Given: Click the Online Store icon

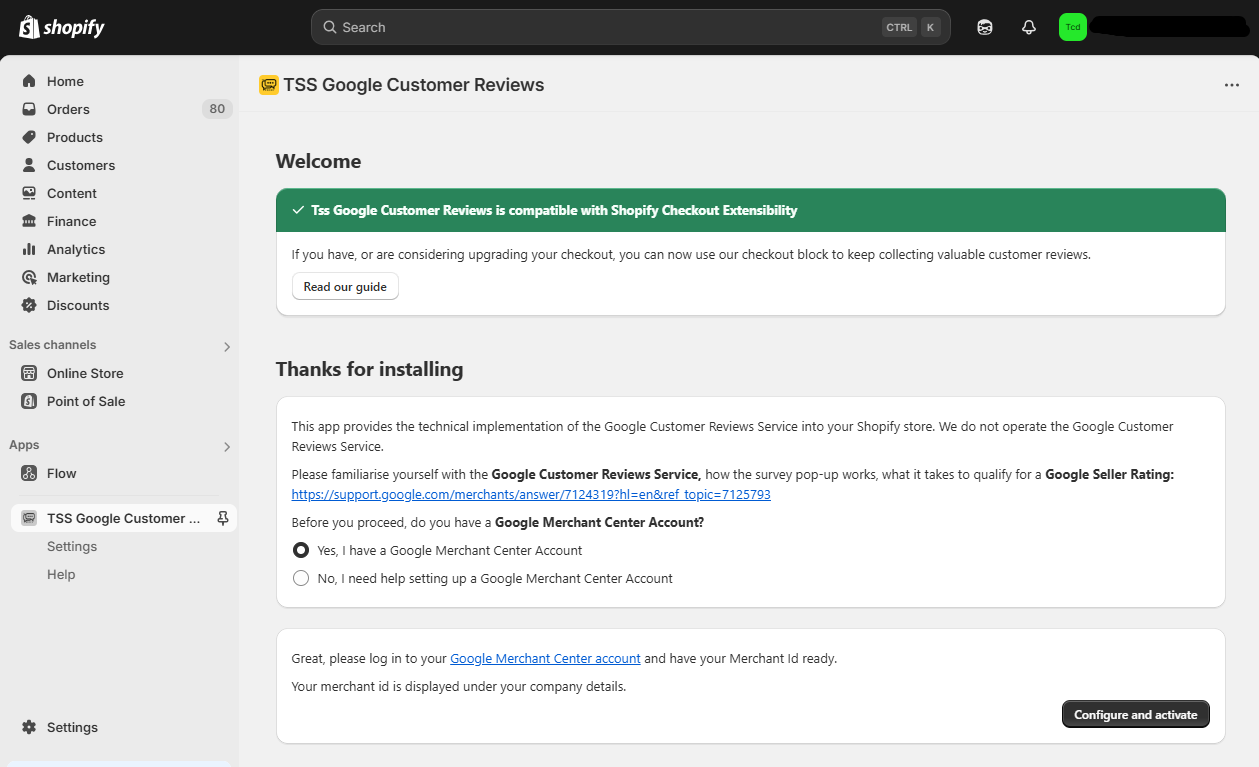Looking at the screenshot, I should (29, 373).
